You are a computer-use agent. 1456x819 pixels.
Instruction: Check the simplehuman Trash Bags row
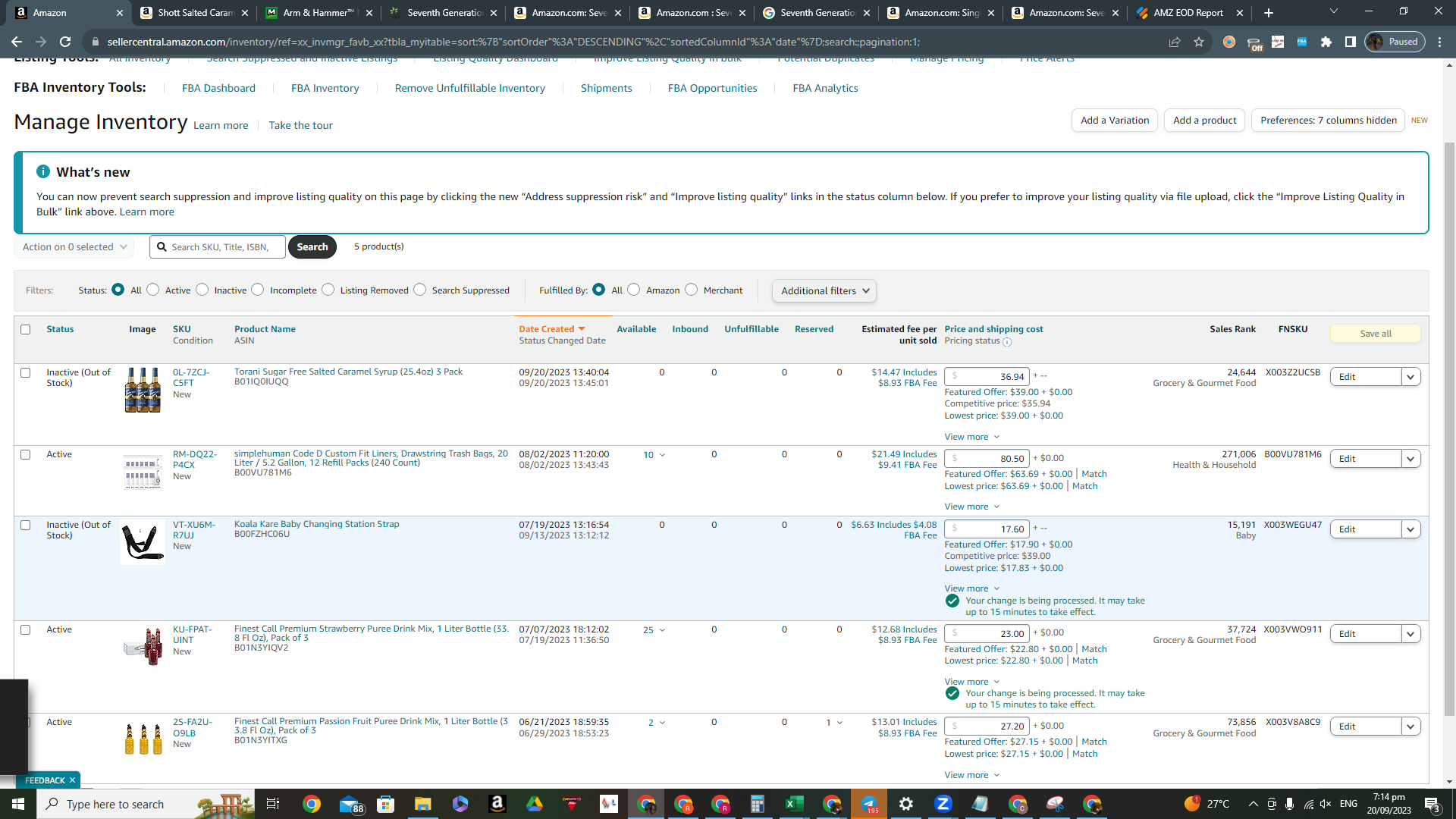click(x=26, y=454)
